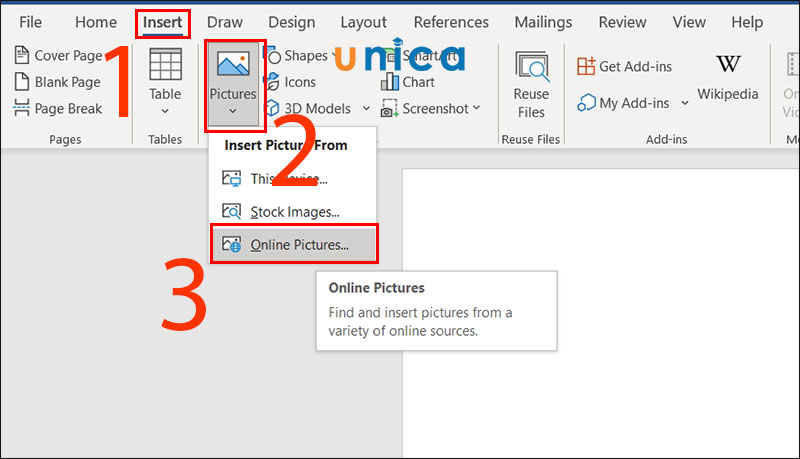Image resolution: width=800 pixels, height=459 pixels.
Task: Click the Cover Page icon
Action: [x=21, y=55]
